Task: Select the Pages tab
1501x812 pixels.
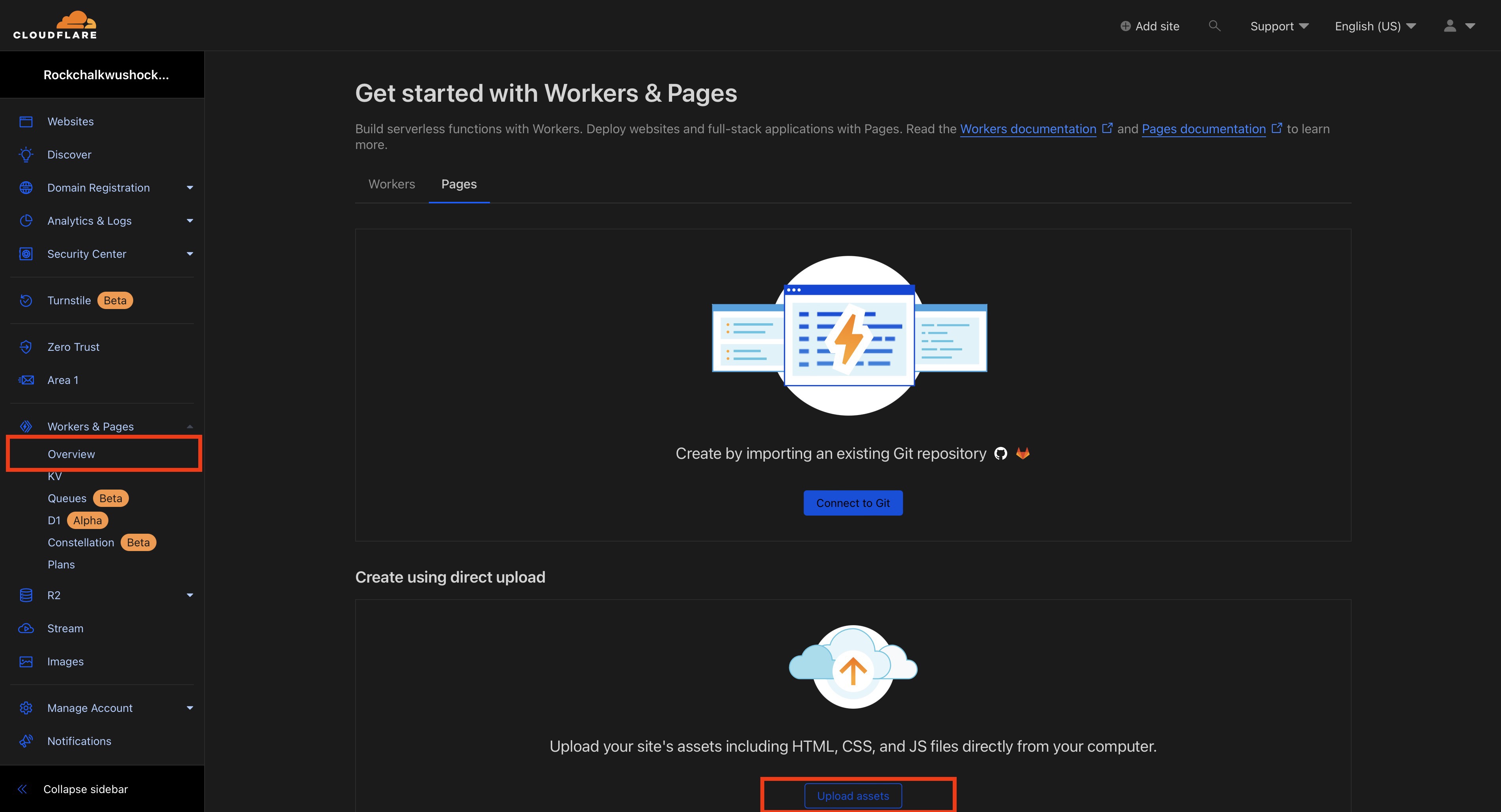Action: pos(459,183)
